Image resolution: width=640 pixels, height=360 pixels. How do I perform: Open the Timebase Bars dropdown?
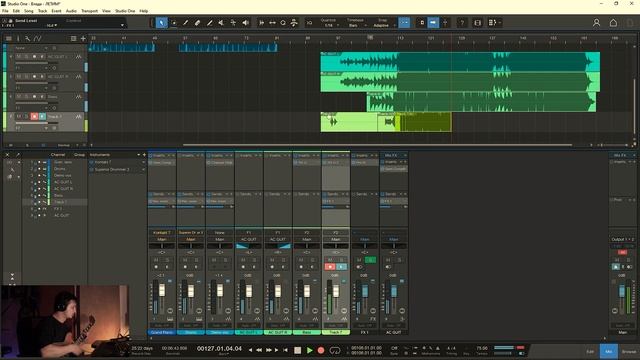click(x=355, y=25)
